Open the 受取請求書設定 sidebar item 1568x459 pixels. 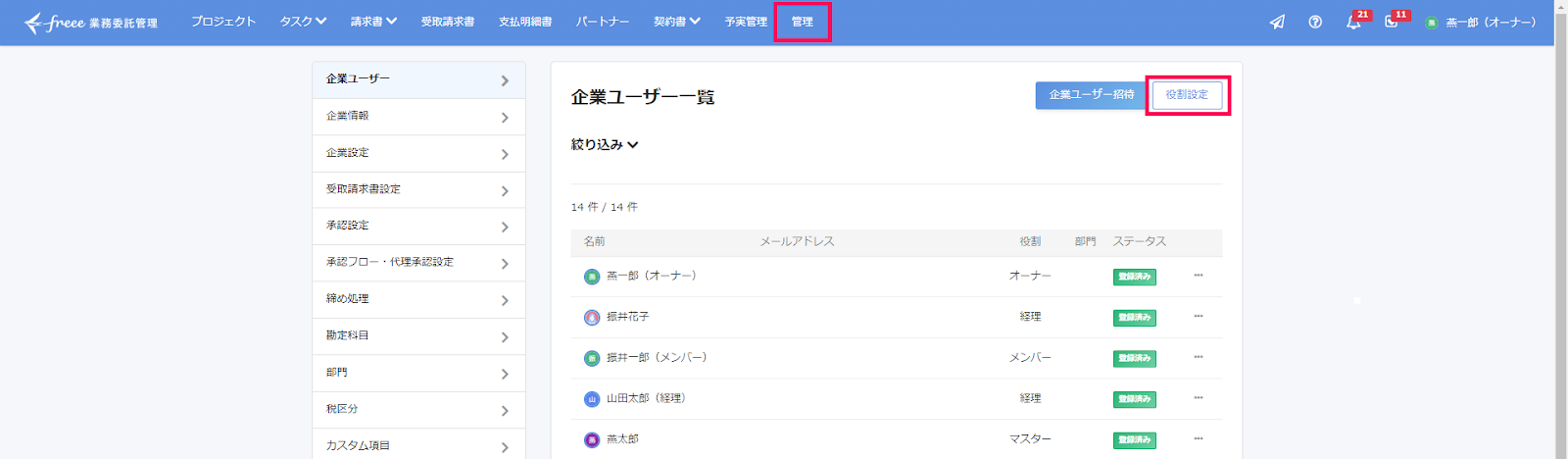click(x=418, y=189)
